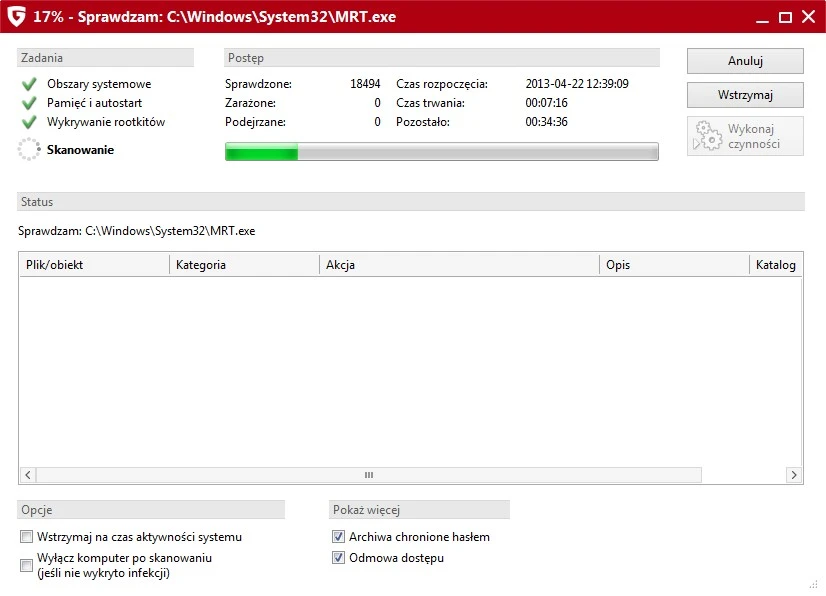Click the green scan progress bar

(441, 152)
